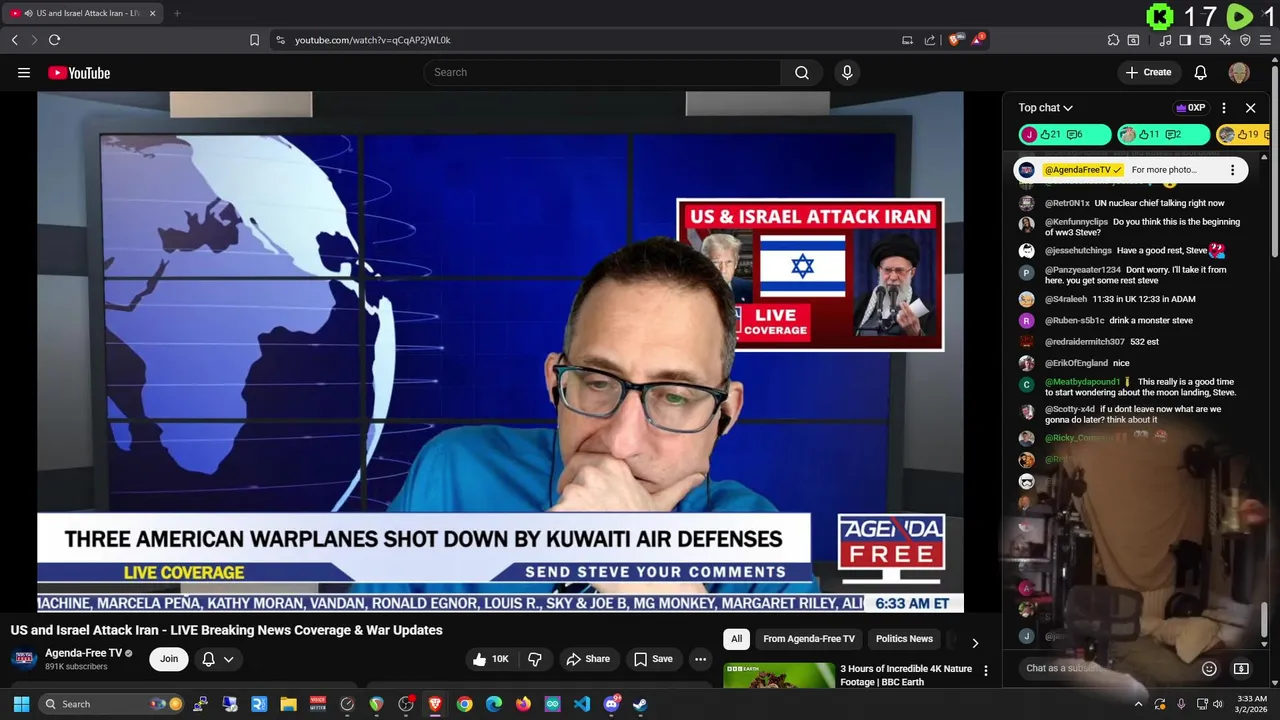Click the browser address bar URL

point(373,40)
